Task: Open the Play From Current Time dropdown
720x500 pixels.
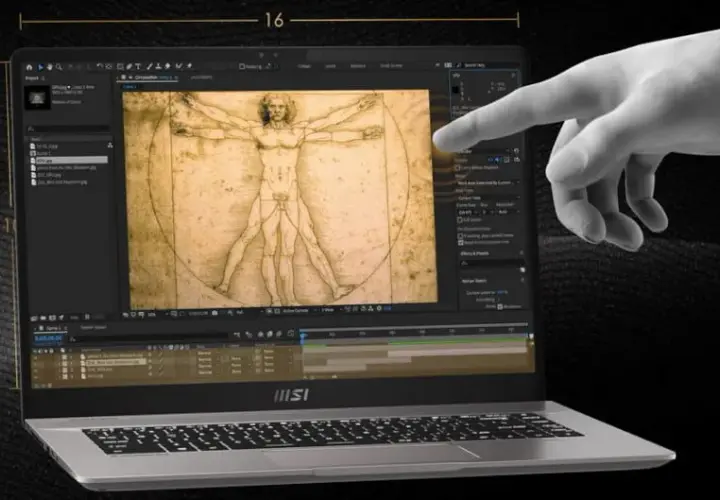Action: pos(488,198)
